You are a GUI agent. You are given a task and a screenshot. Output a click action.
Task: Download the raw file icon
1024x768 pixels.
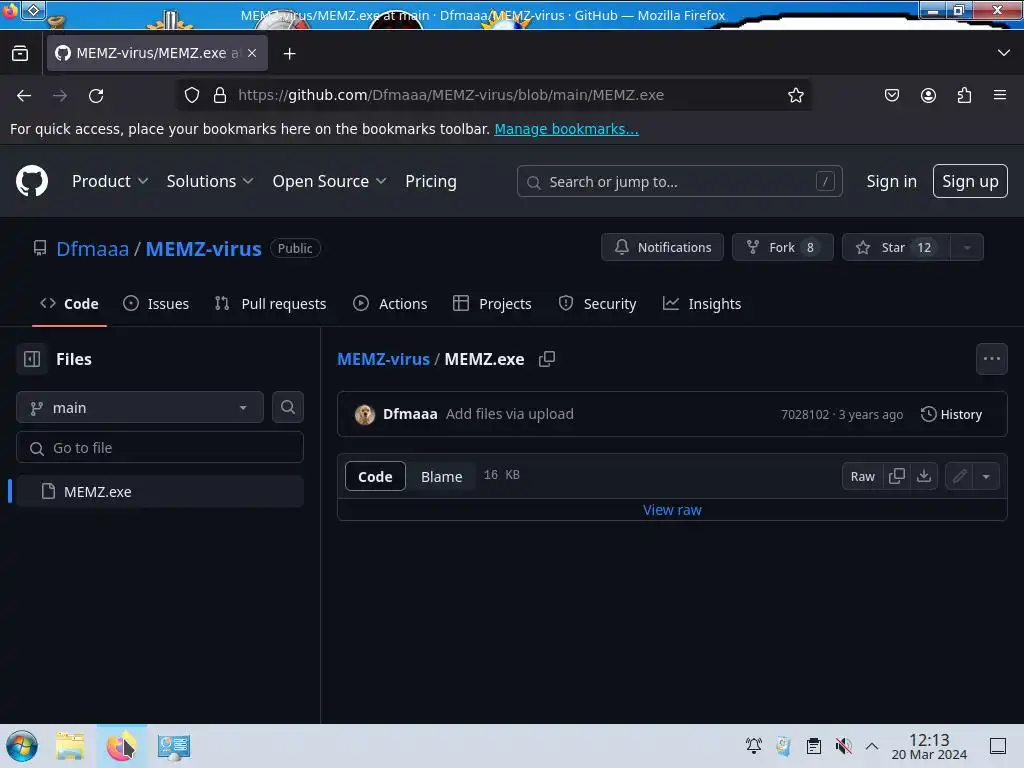(923, 476)
